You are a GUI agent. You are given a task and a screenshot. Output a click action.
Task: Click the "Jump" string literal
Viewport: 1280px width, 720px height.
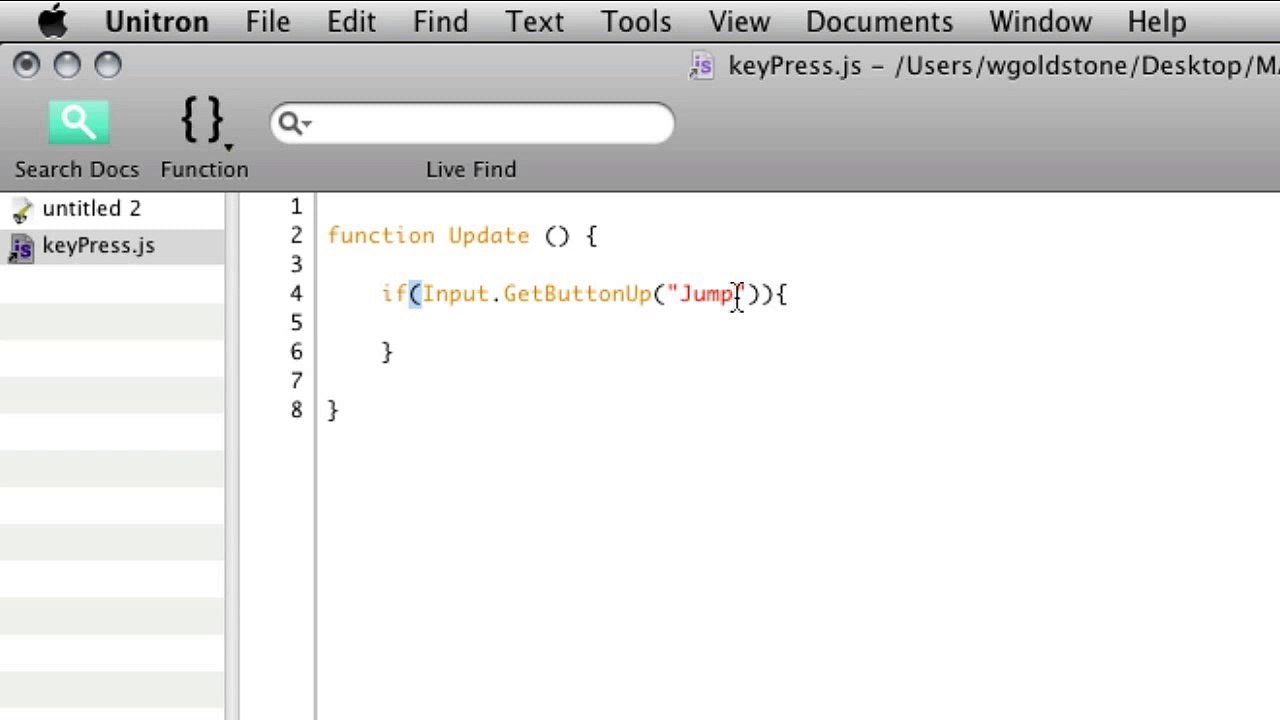click(x=708, y=294)
